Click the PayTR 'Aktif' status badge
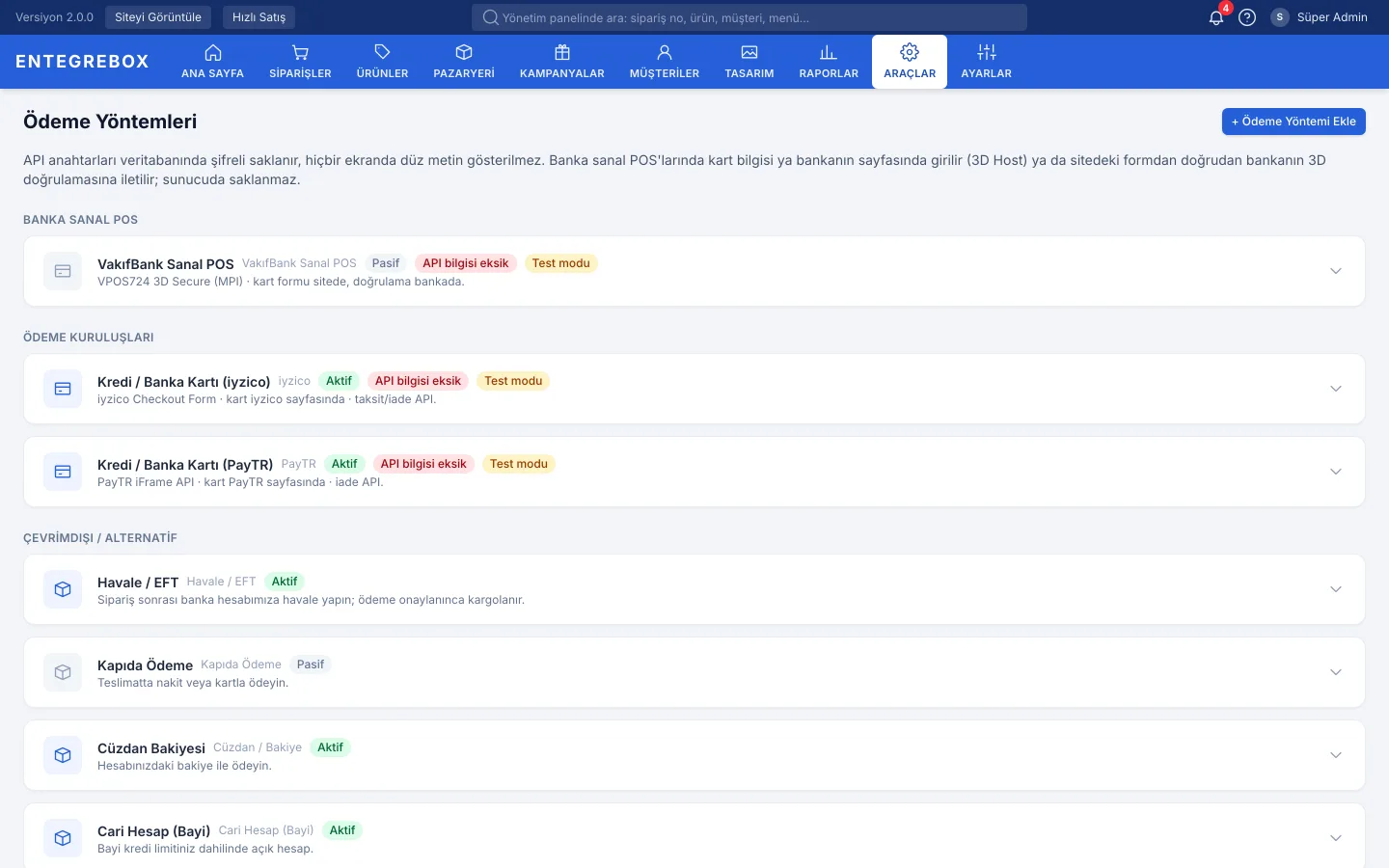 point(344,464)
